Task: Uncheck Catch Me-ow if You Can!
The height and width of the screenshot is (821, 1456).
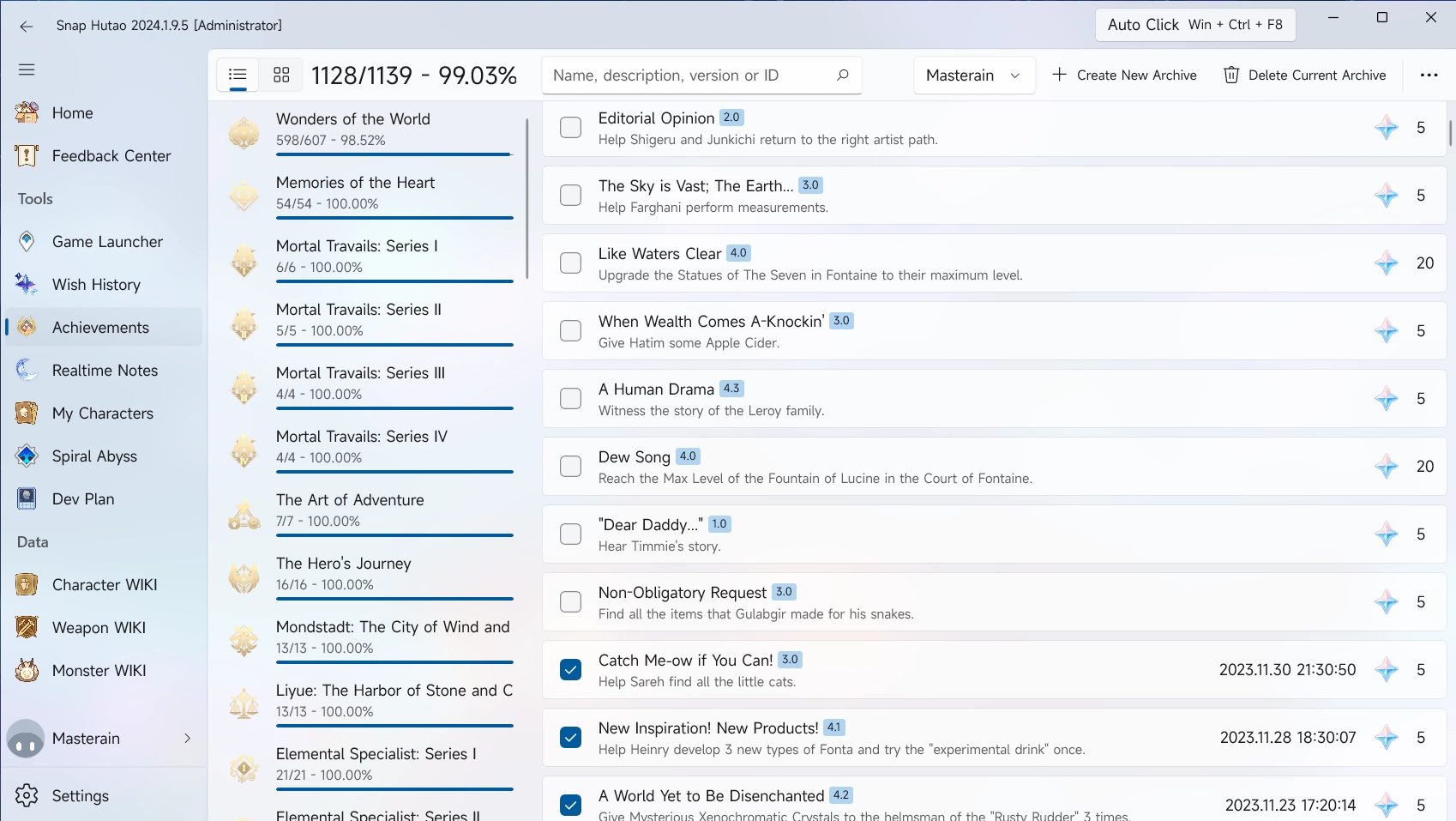Action: (570, 669)
